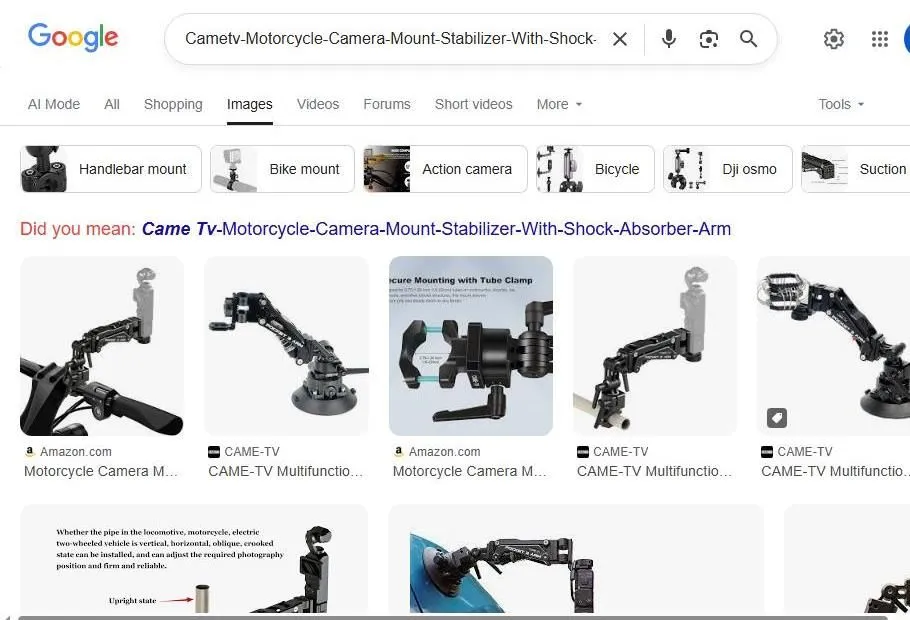The image size is (910, 620).
Task: Expand the More dropdown
Action: [x=559, y=104]
